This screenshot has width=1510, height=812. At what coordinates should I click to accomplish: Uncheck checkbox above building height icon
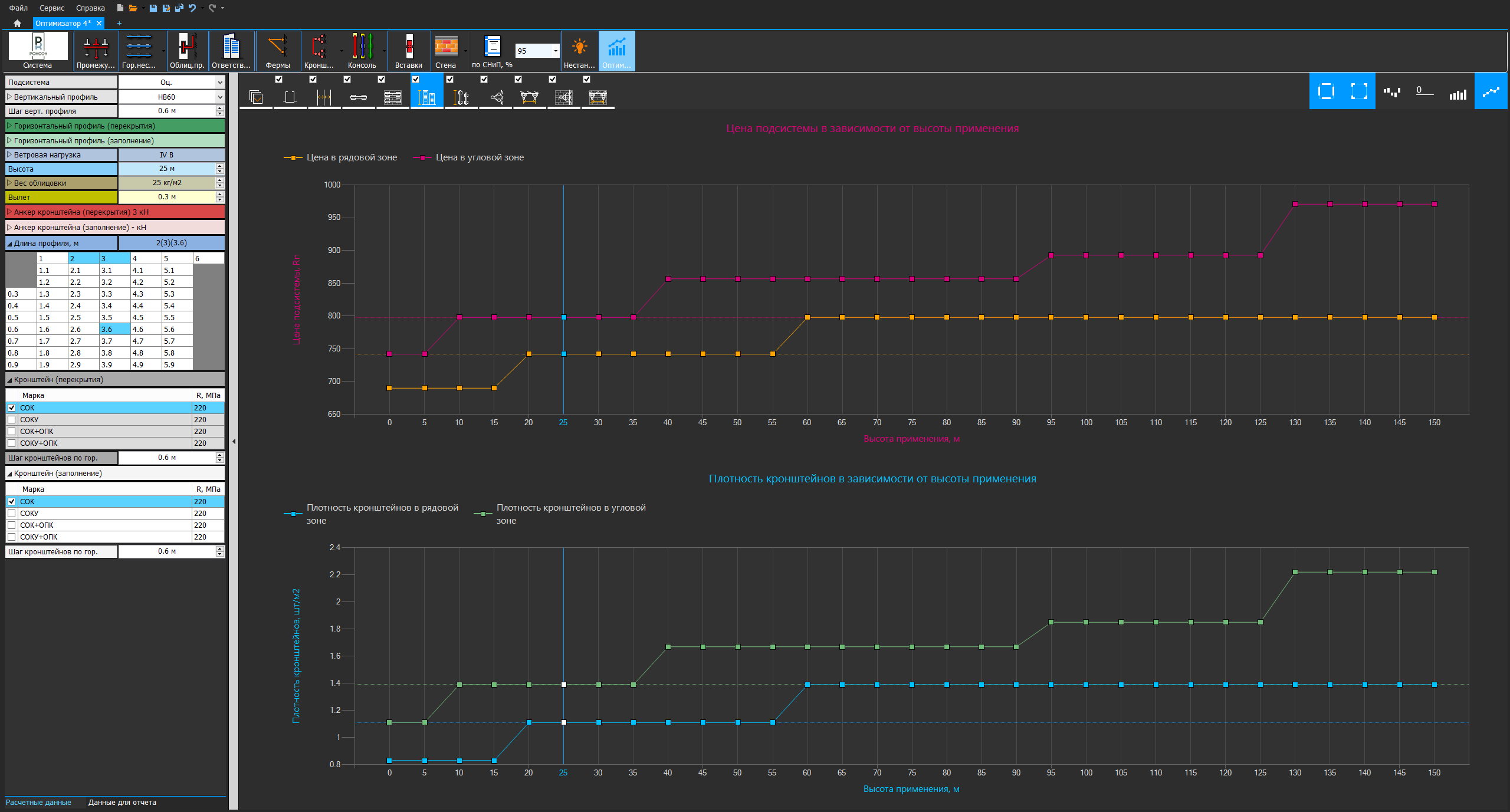pos(415,79)
